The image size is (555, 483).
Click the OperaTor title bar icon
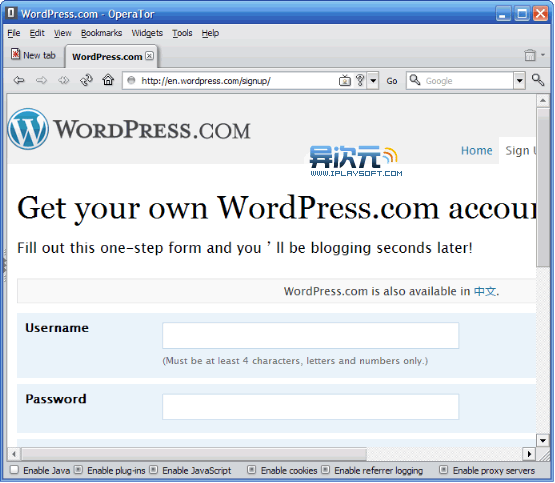[x=11, y=13]
